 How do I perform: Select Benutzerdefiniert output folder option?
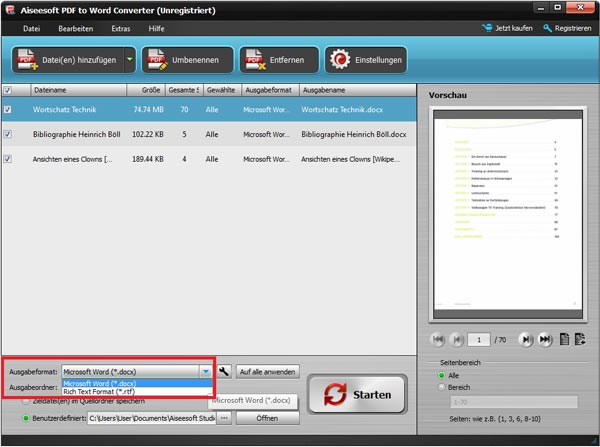[x=25, y=417]
